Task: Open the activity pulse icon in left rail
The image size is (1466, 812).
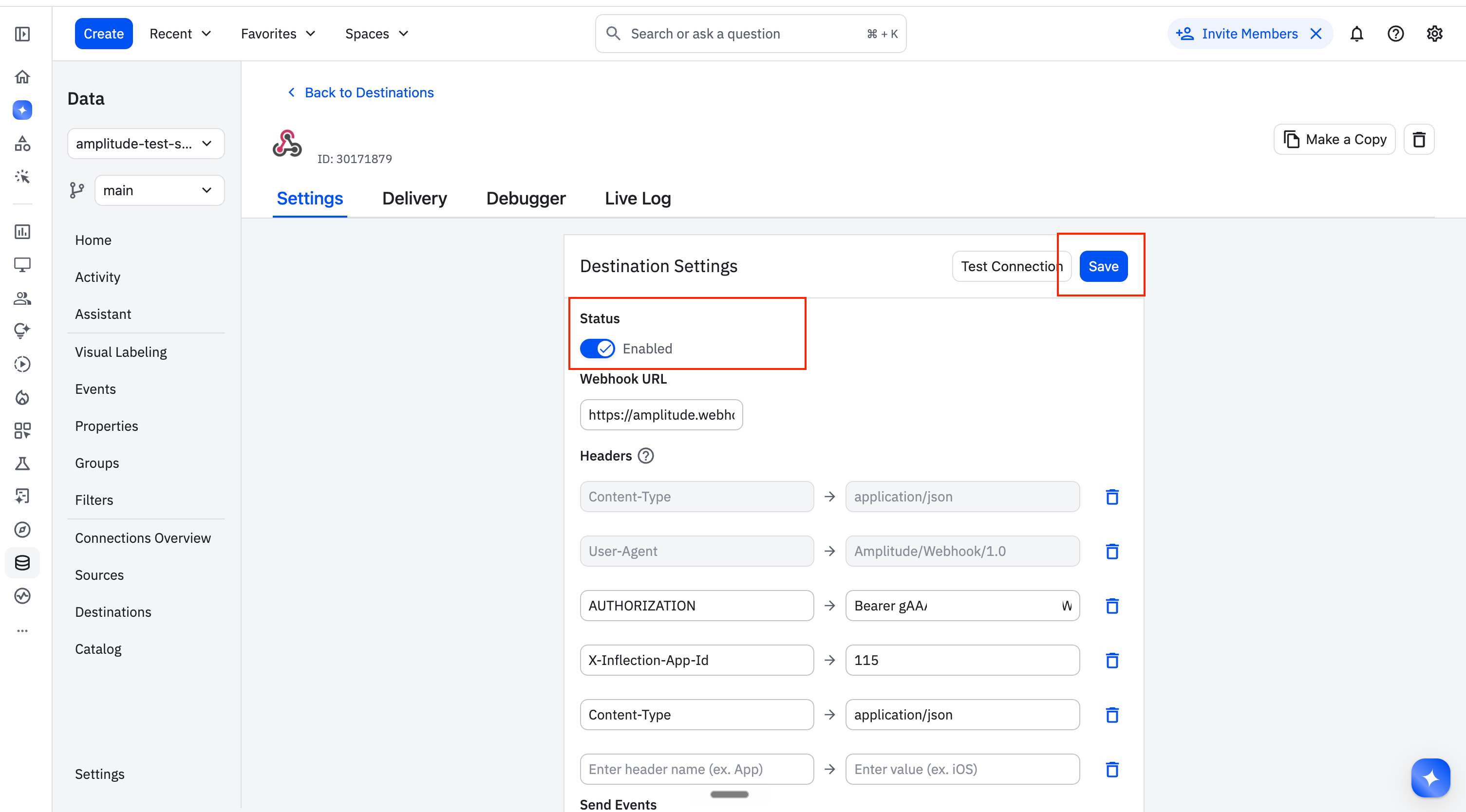Action: click(22, 596)
